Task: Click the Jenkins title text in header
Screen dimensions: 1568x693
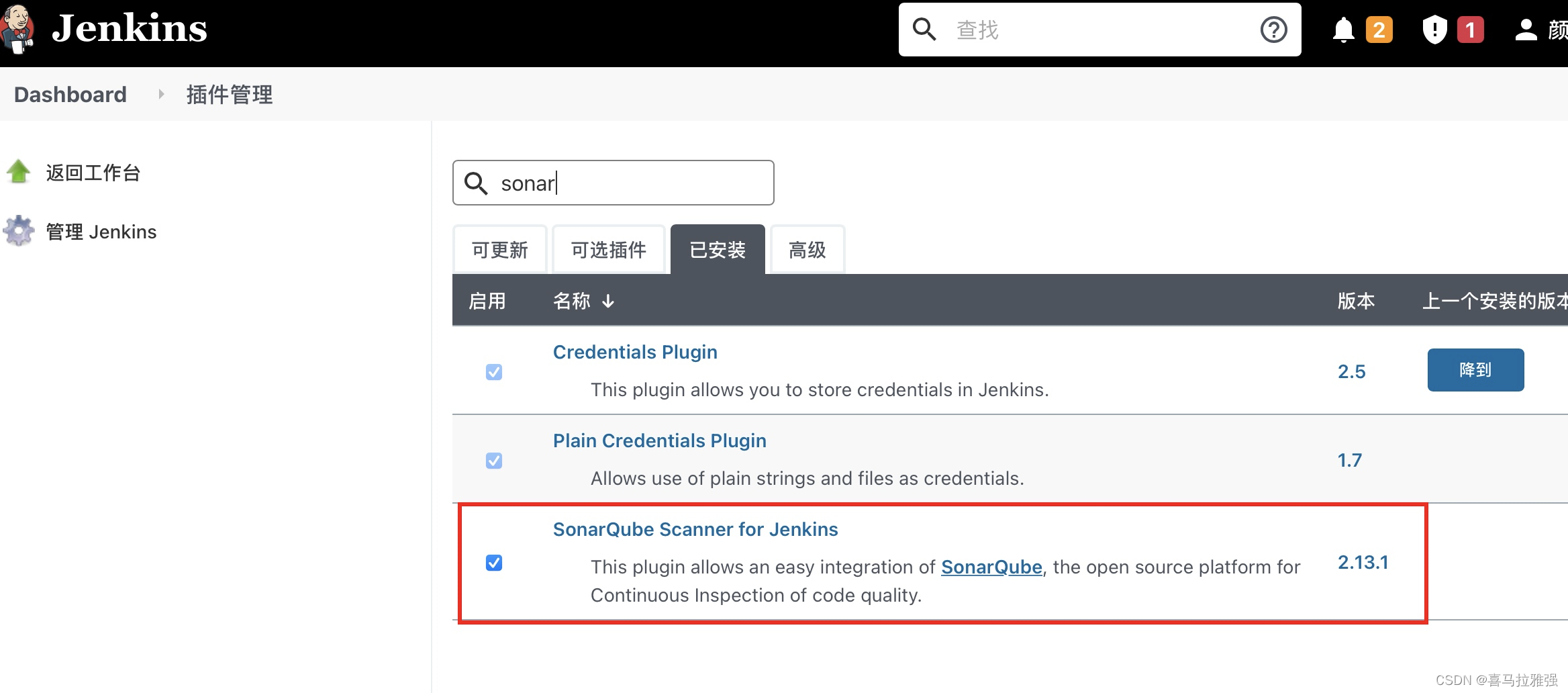Action: (130, 29)
